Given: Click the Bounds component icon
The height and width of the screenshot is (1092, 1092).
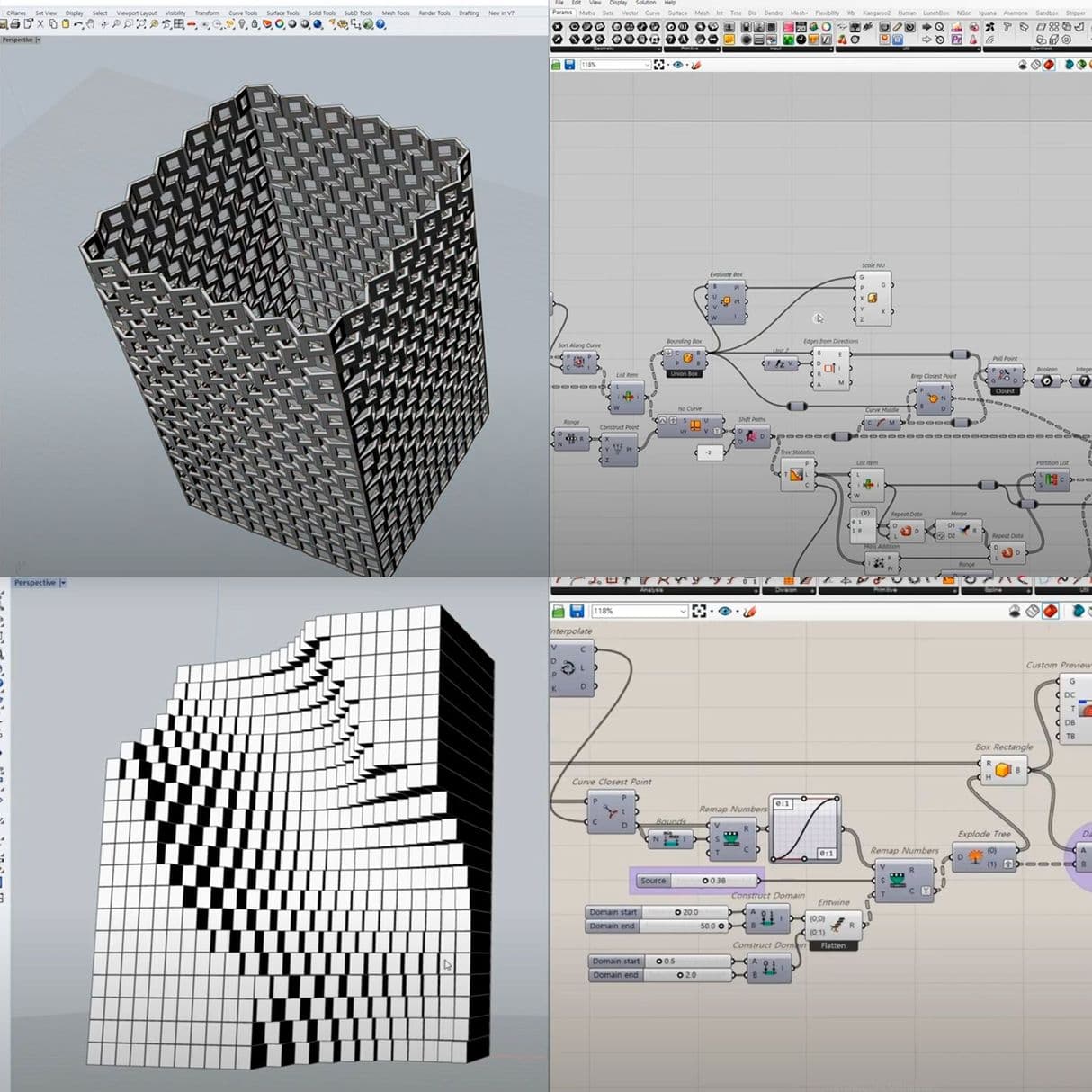Looking at the screenshot, I should (672, 840).
